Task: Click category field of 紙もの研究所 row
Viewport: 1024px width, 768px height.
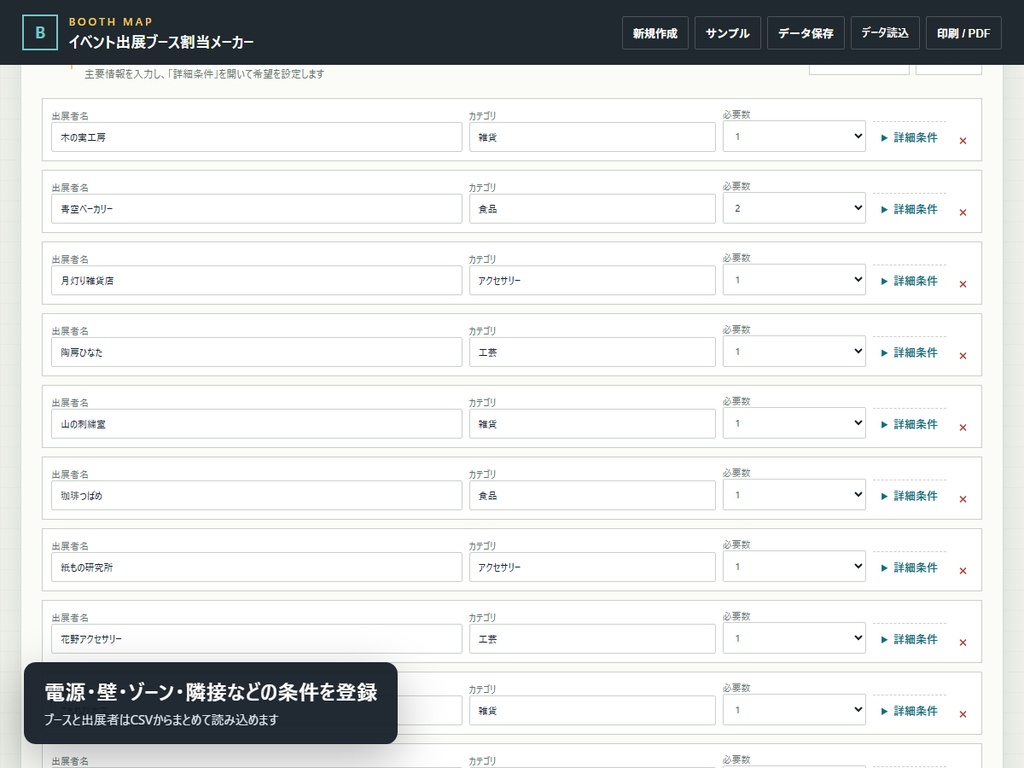Action: point(592,568)
